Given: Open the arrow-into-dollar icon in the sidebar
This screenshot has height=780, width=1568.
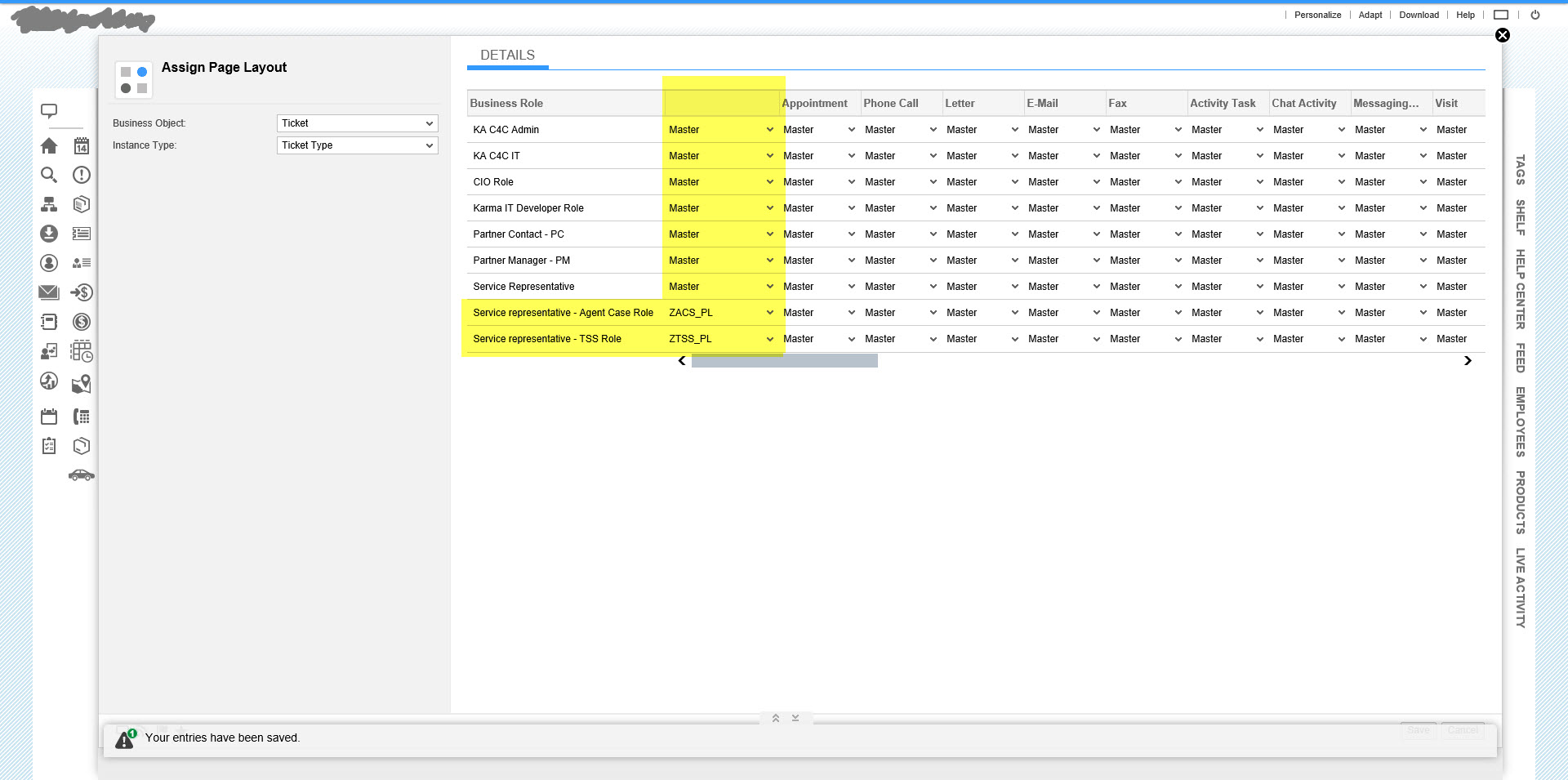Looking at the screenshot, I should (82, 292).
